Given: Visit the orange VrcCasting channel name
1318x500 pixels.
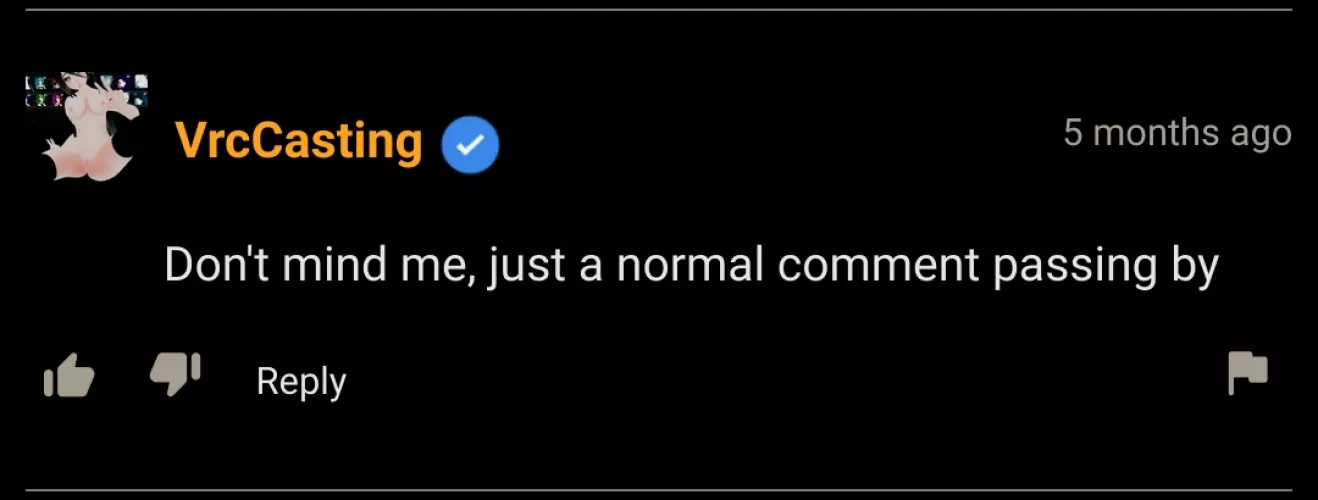Looking at the screenshot, I should click(x=298, y=141).
